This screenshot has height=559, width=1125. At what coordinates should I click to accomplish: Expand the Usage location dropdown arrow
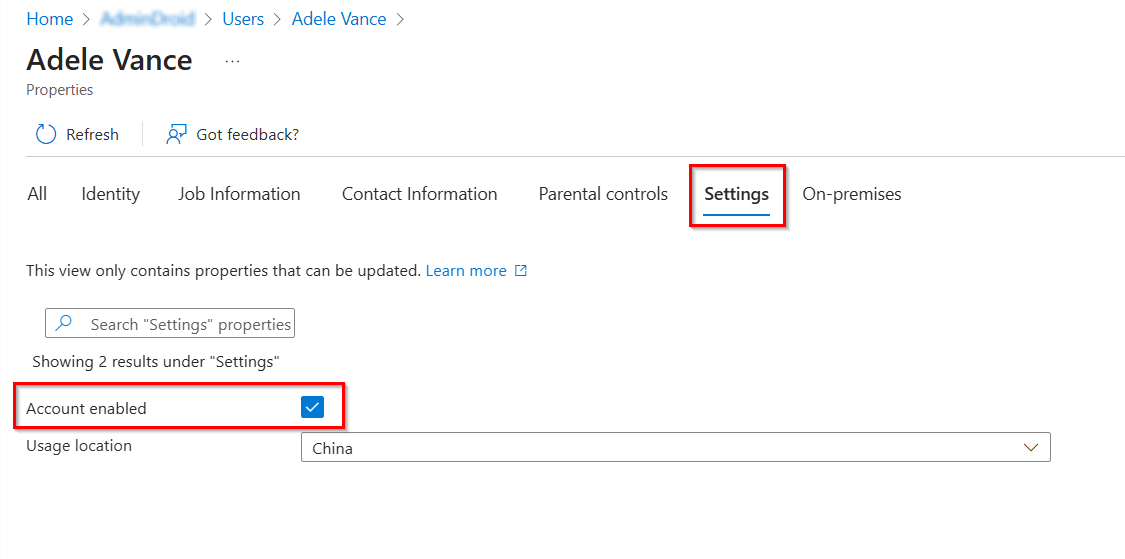(x=1031, y=448)
